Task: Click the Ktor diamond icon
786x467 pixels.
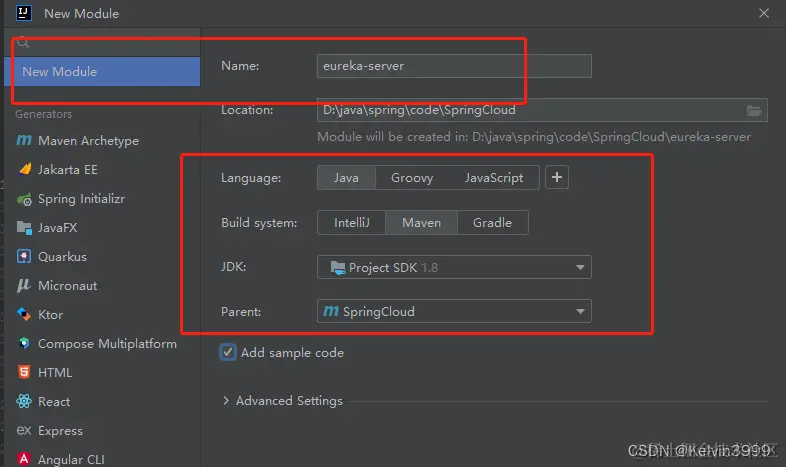Action: click(24, 314)
